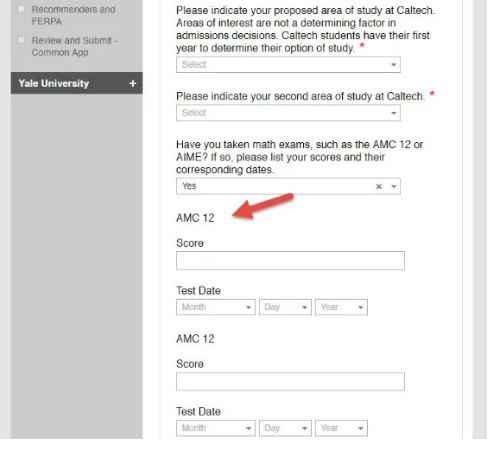Open second area of study dropdown
489x451 pixels.
[288, 113]
